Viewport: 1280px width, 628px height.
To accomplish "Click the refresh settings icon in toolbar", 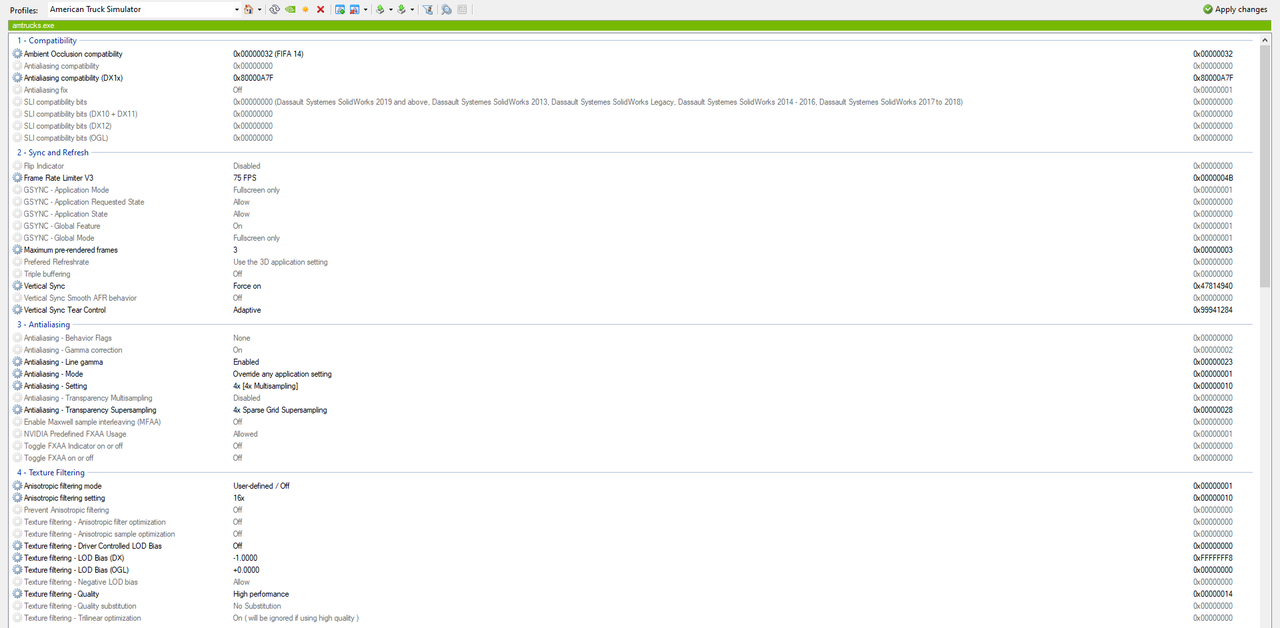I will pos(274,9).
